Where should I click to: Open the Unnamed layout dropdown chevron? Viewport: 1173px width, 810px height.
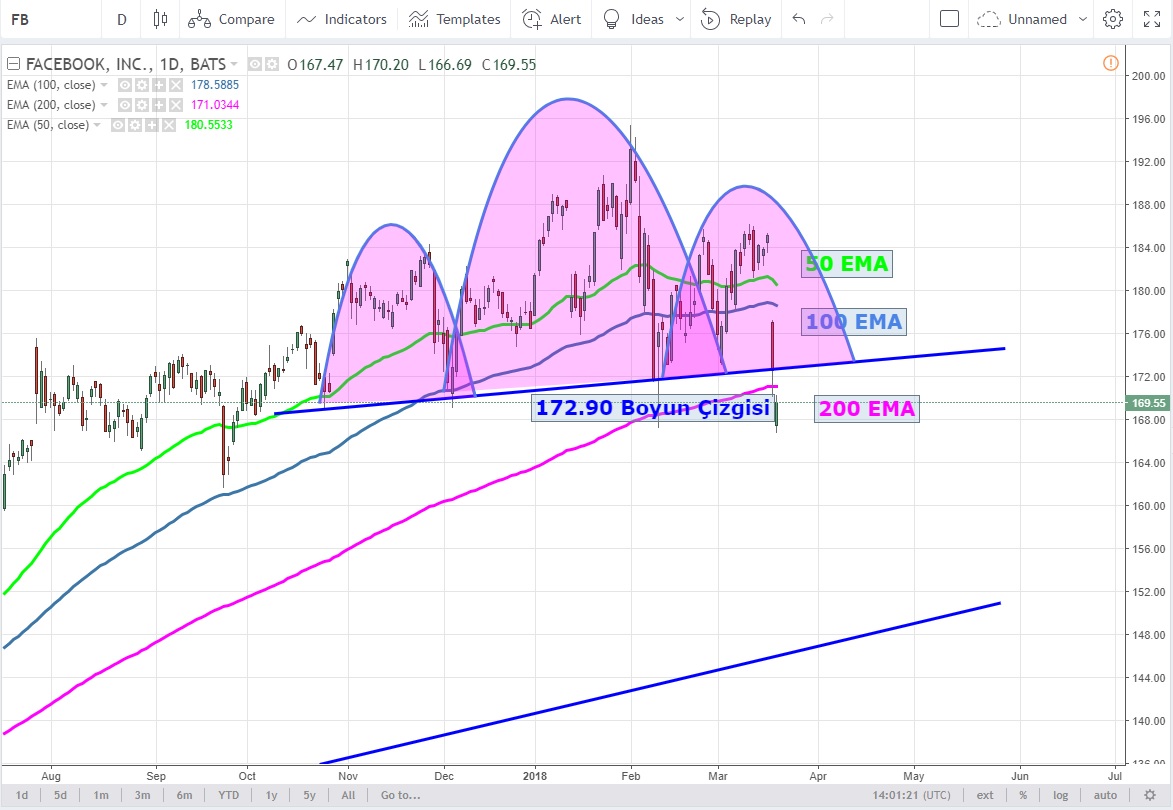1082,19
